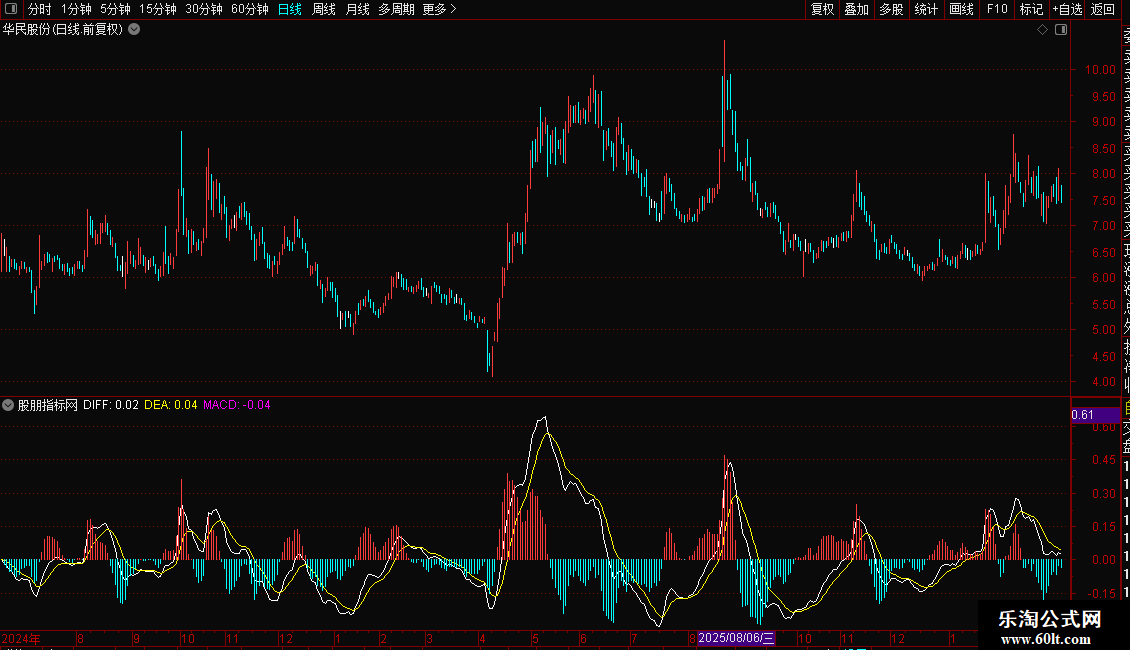The width and height of the screenshot is (1130, 650).
Task: Open the 复权 adjustment menu
Action: (x=822, y=9)
